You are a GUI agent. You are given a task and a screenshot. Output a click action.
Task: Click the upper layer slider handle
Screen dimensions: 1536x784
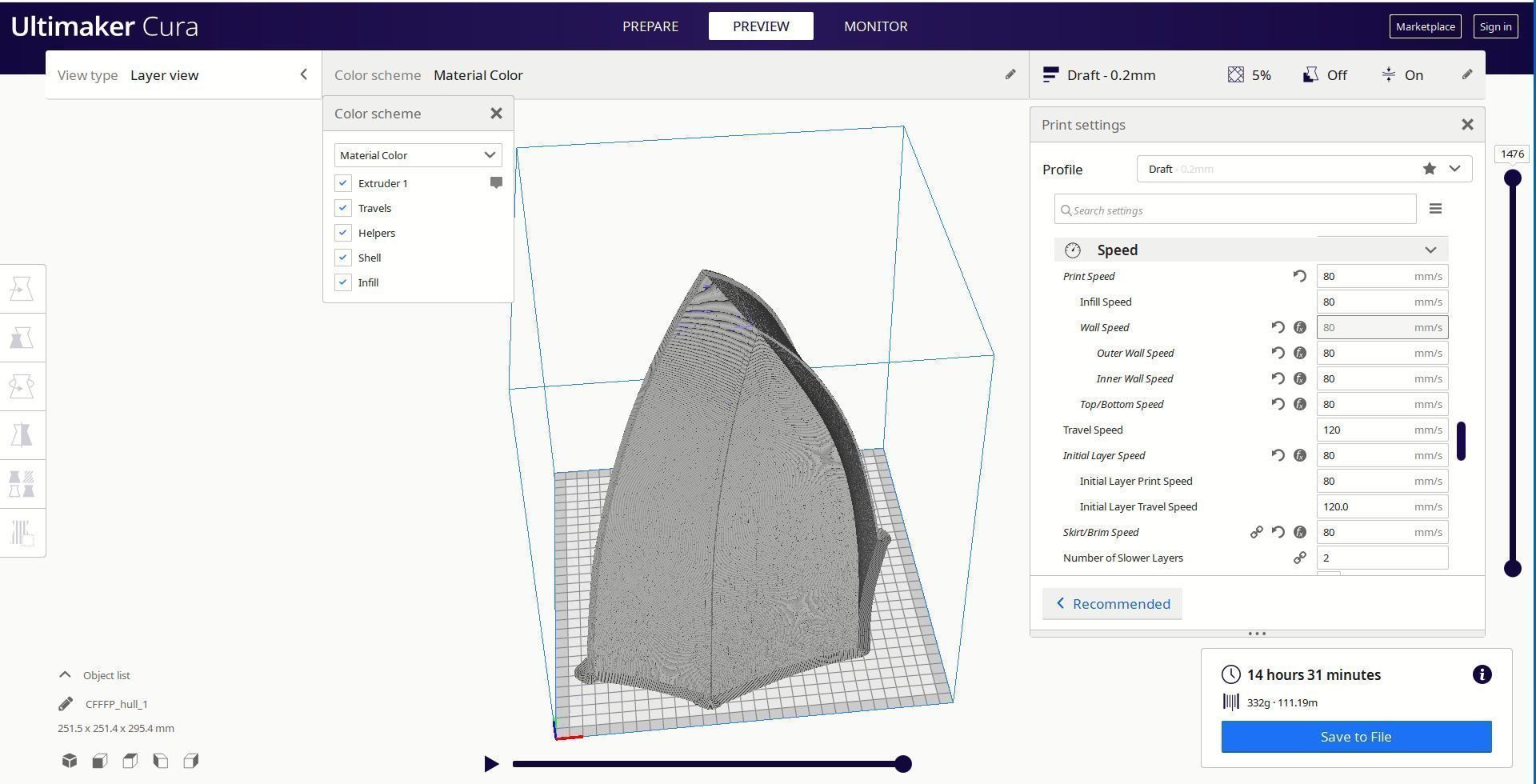[1513, 178]
